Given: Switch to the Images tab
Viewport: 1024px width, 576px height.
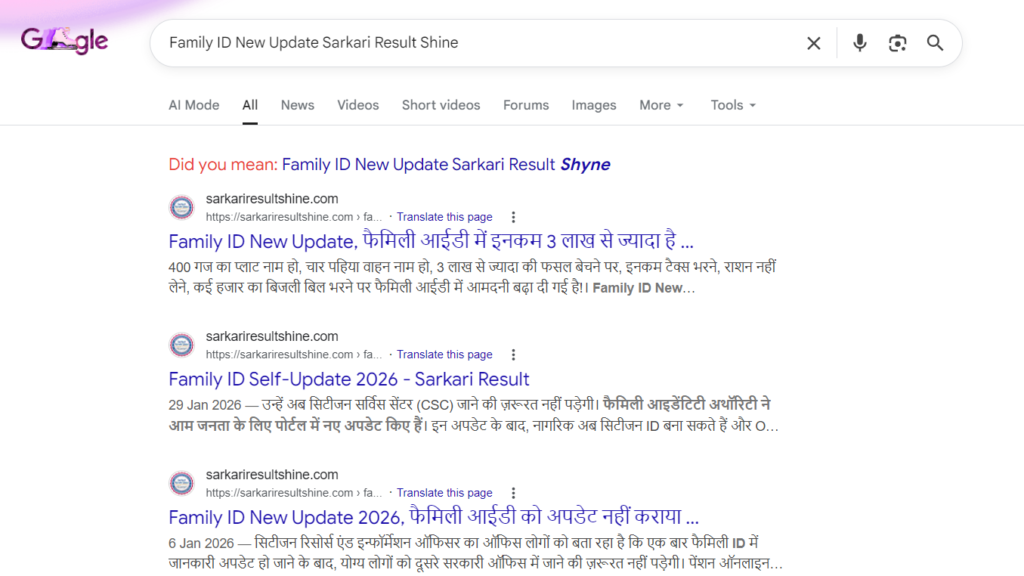Looking at the screenshot, I should tap(594, 105).
